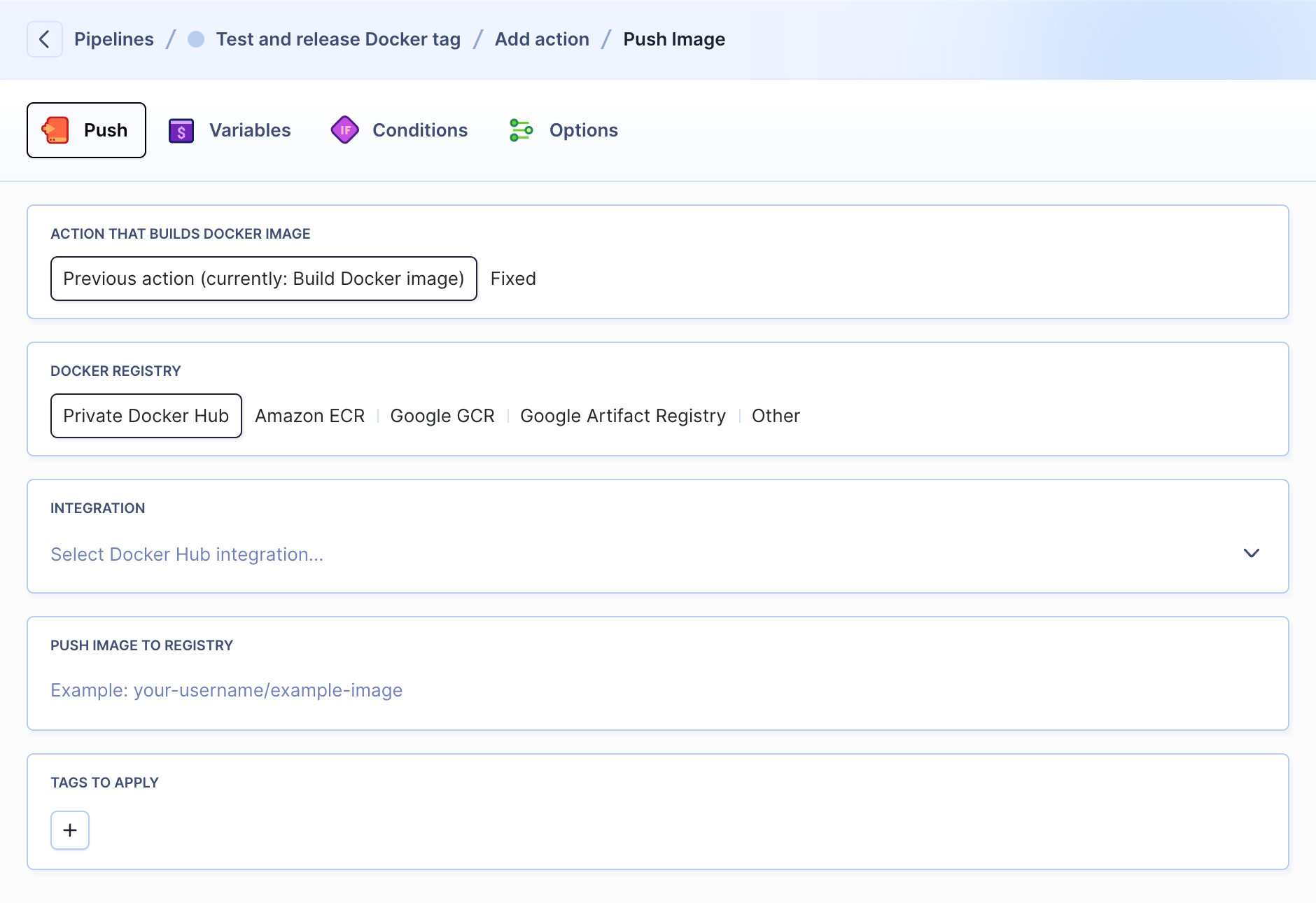
Task: Choose Google Artifact Registry option
Action: pyautogui.click(x=623, y=416)
